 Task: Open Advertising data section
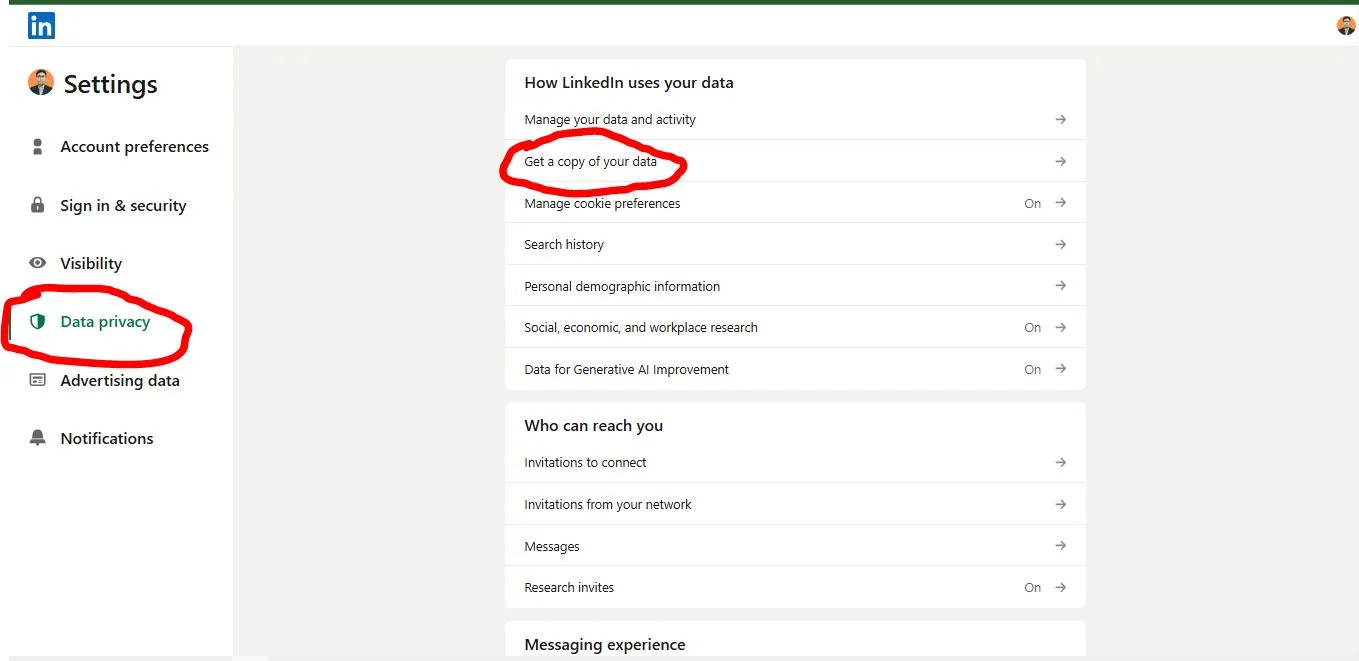click(x=120, y=380)
